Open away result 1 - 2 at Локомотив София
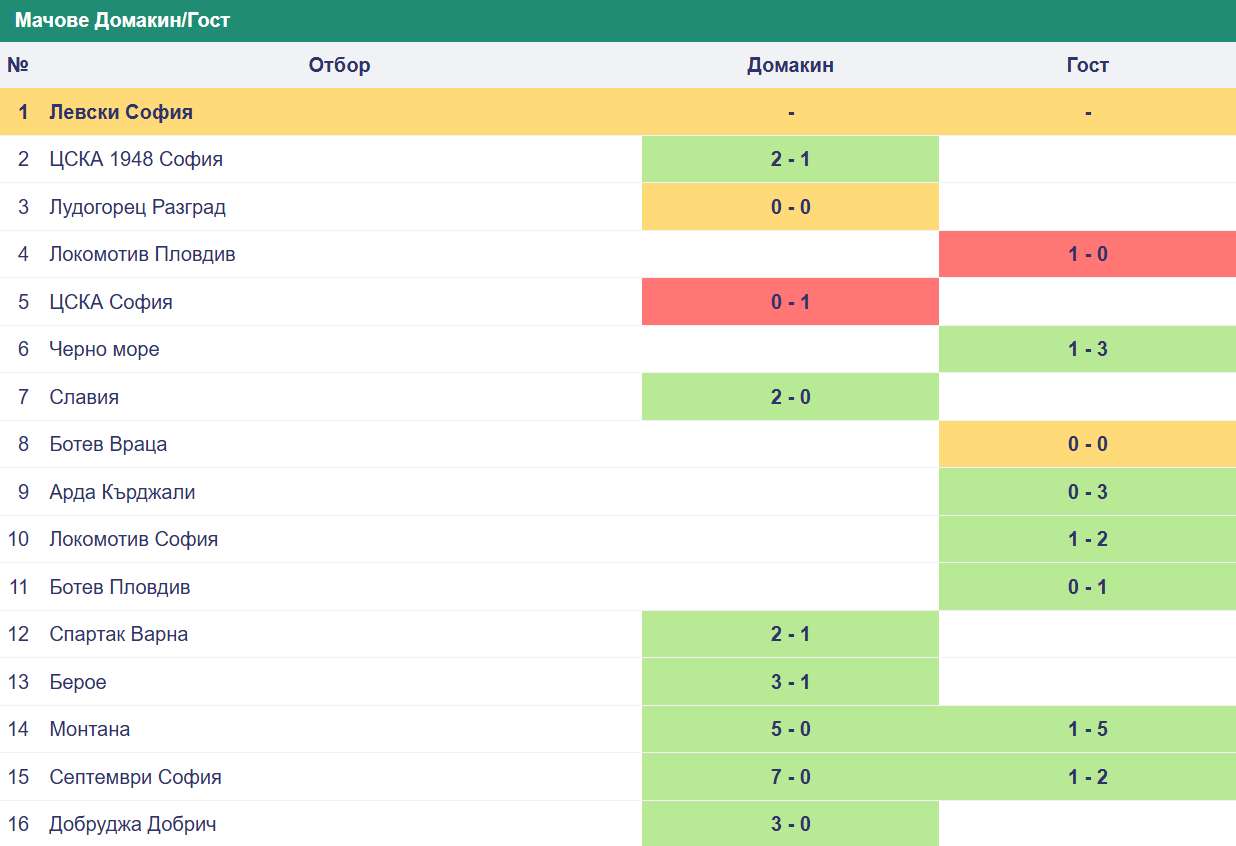This screenshot has height=846, width=1236. tap(1088, 539)
